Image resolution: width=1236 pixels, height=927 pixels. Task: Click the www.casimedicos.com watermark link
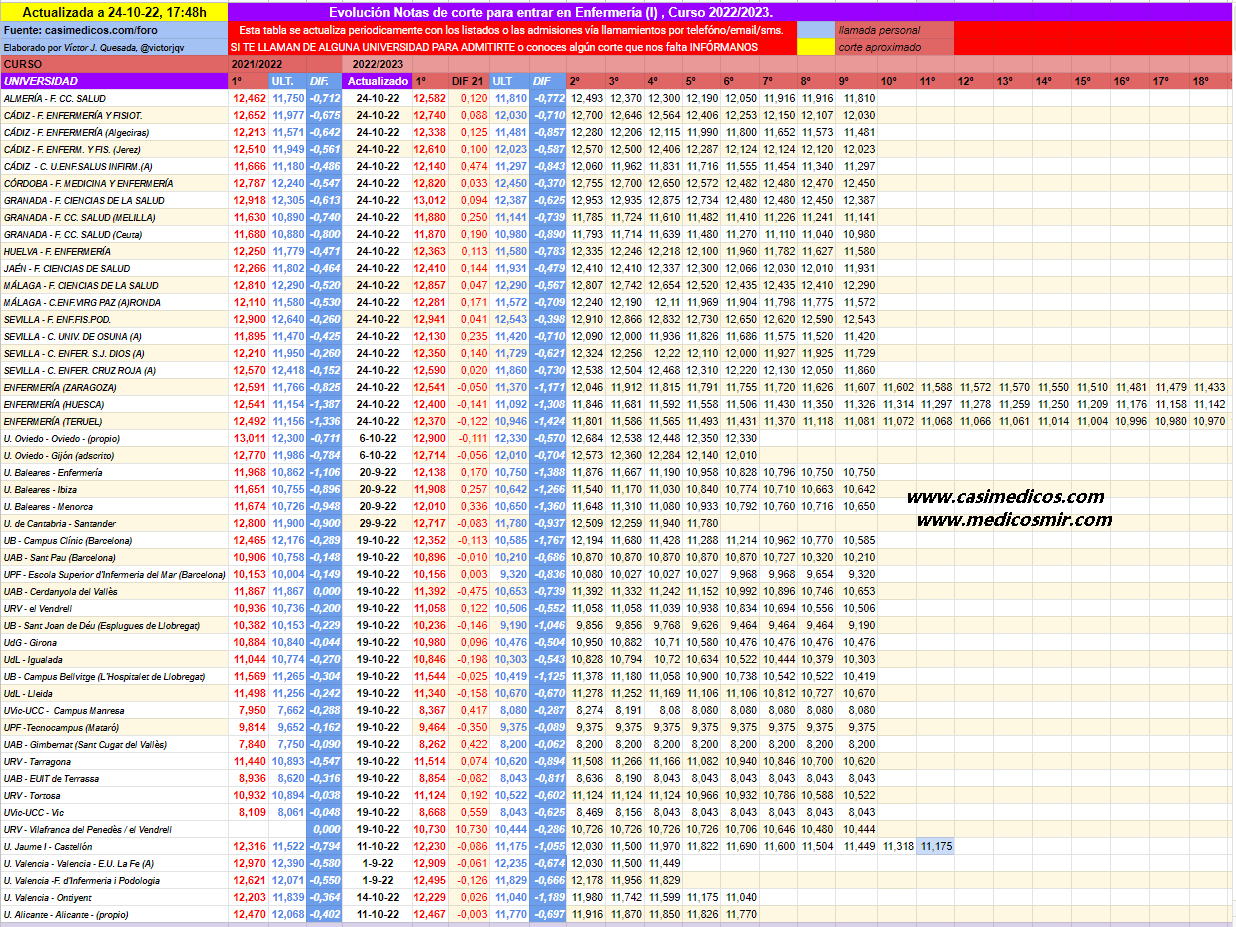point(1005,497)
